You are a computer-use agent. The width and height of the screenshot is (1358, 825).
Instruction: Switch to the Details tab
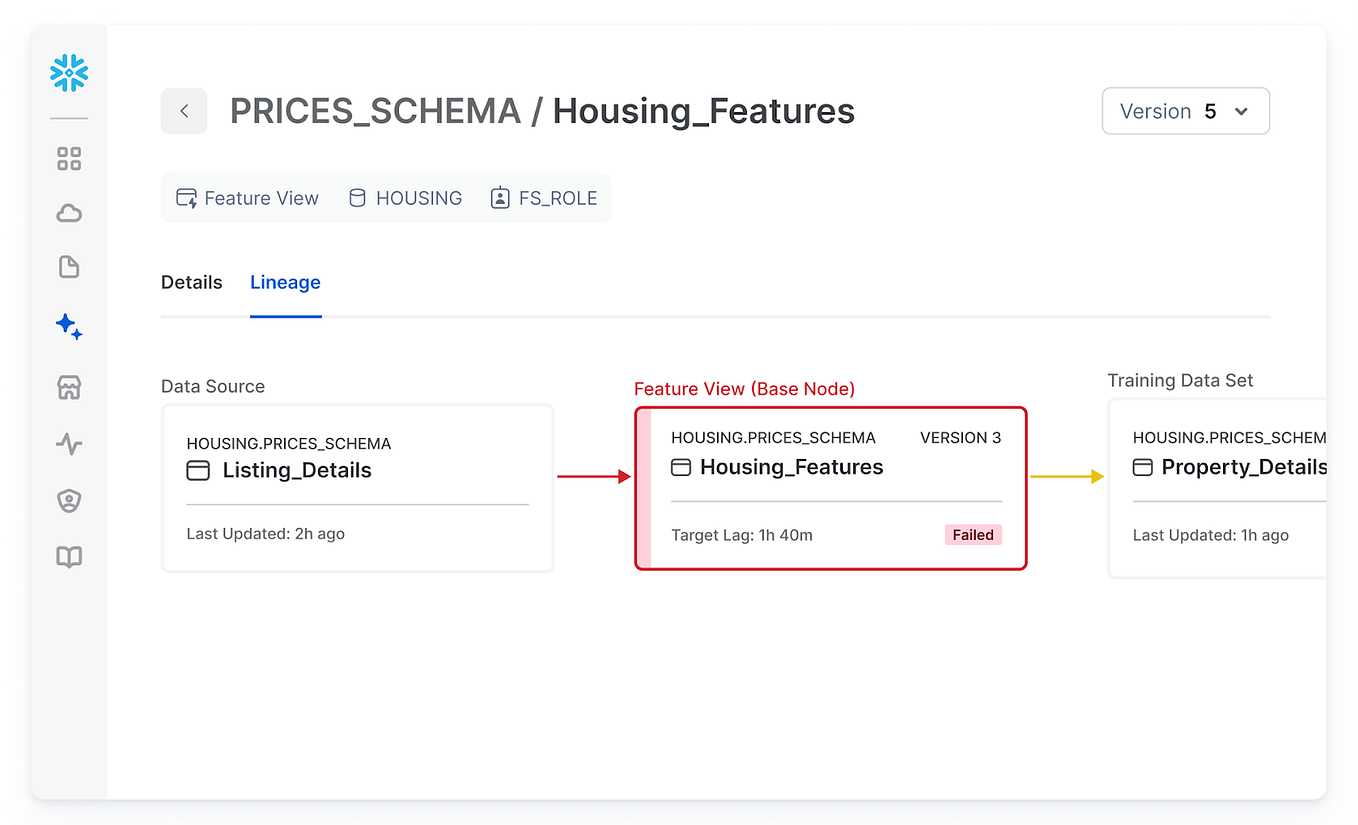click(191, 283)
